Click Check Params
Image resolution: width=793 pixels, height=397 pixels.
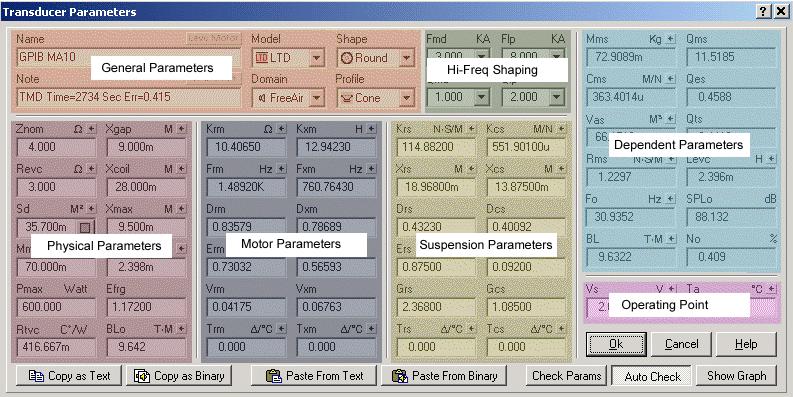(x=566, y=376)
